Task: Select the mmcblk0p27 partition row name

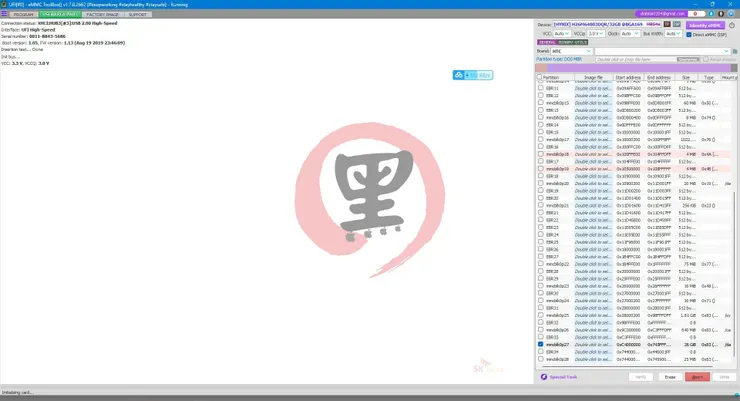Action: [x=557, y=345]
